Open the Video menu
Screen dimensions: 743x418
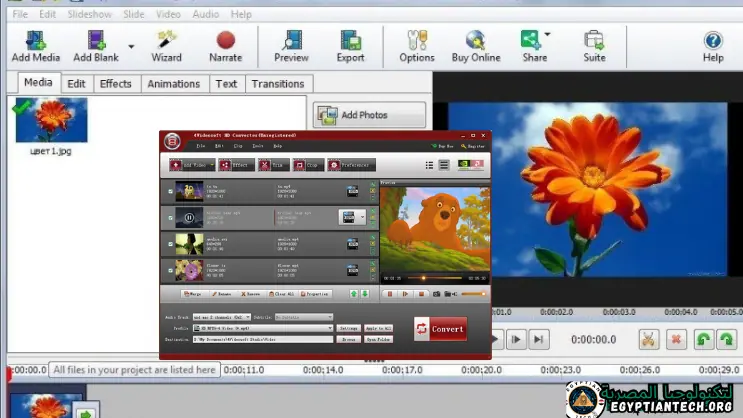point(168,14)
